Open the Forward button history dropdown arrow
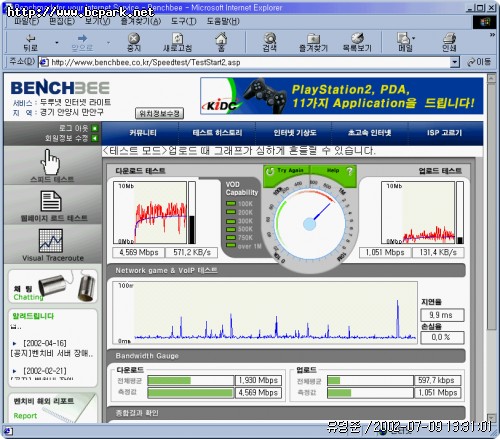The image size is (500, 439). (x=108, y=43)
